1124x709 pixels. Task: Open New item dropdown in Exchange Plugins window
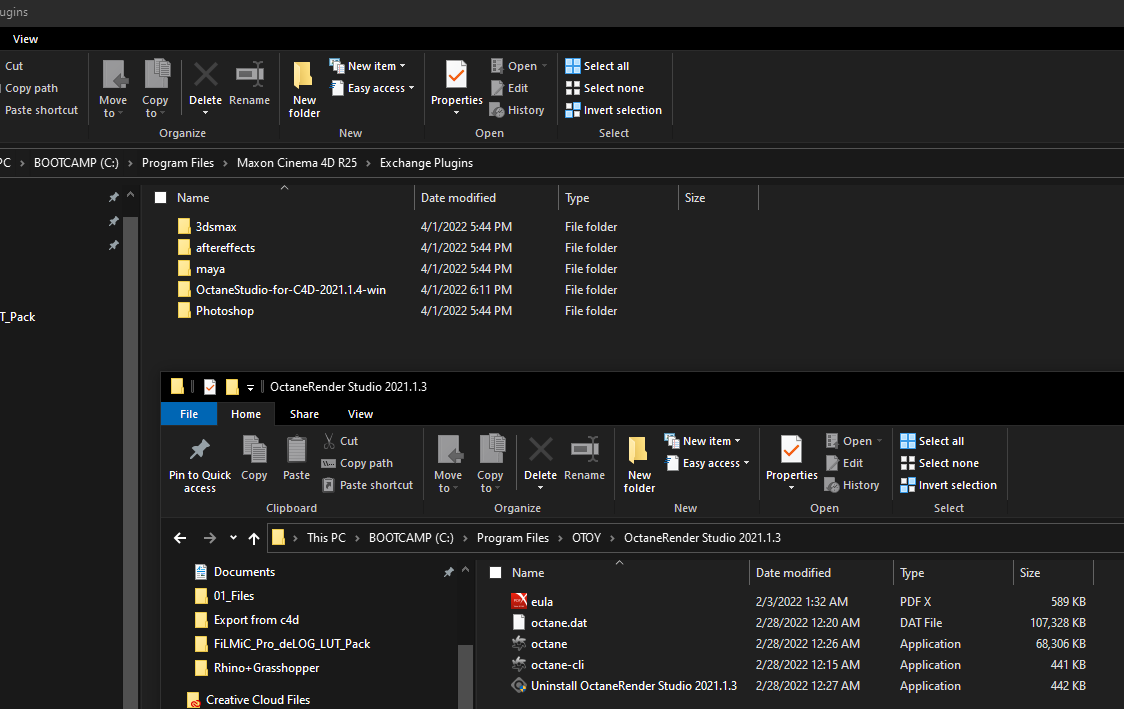[368, 66]
